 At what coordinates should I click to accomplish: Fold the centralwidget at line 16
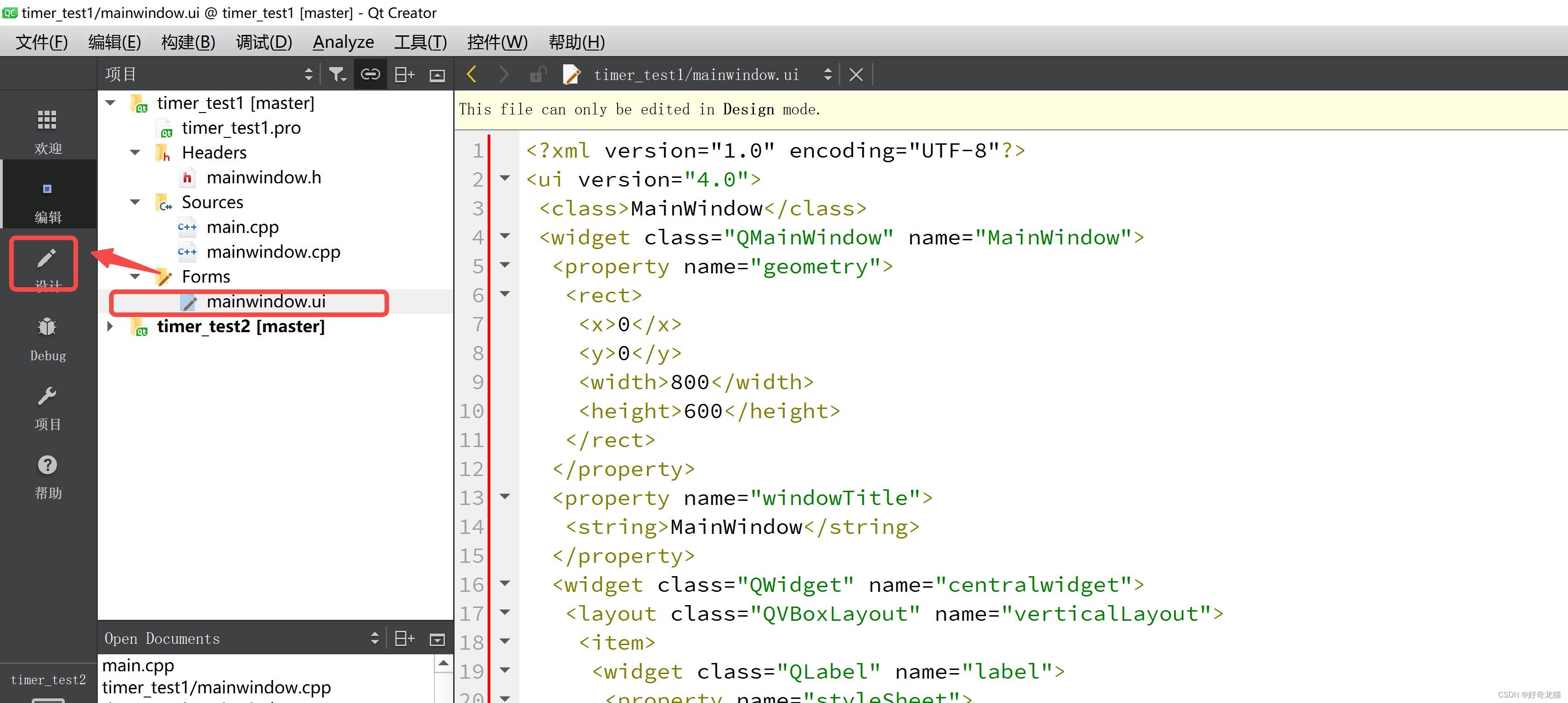pyautogui.click(x=505, y=584)
